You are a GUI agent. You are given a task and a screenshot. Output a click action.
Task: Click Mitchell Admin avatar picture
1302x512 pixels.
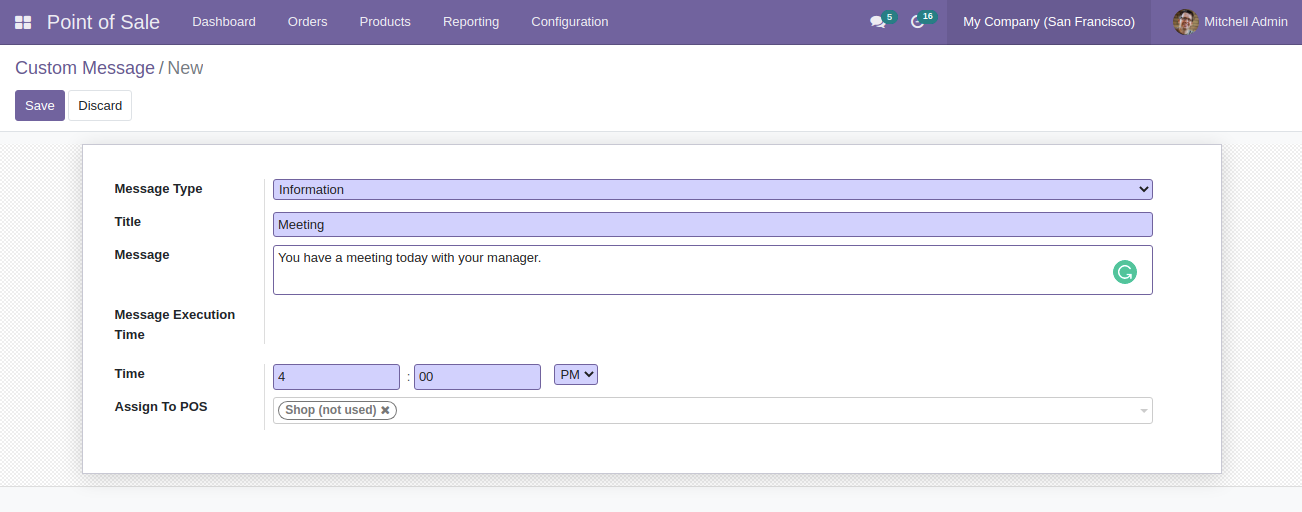(x=1185, y=22)
